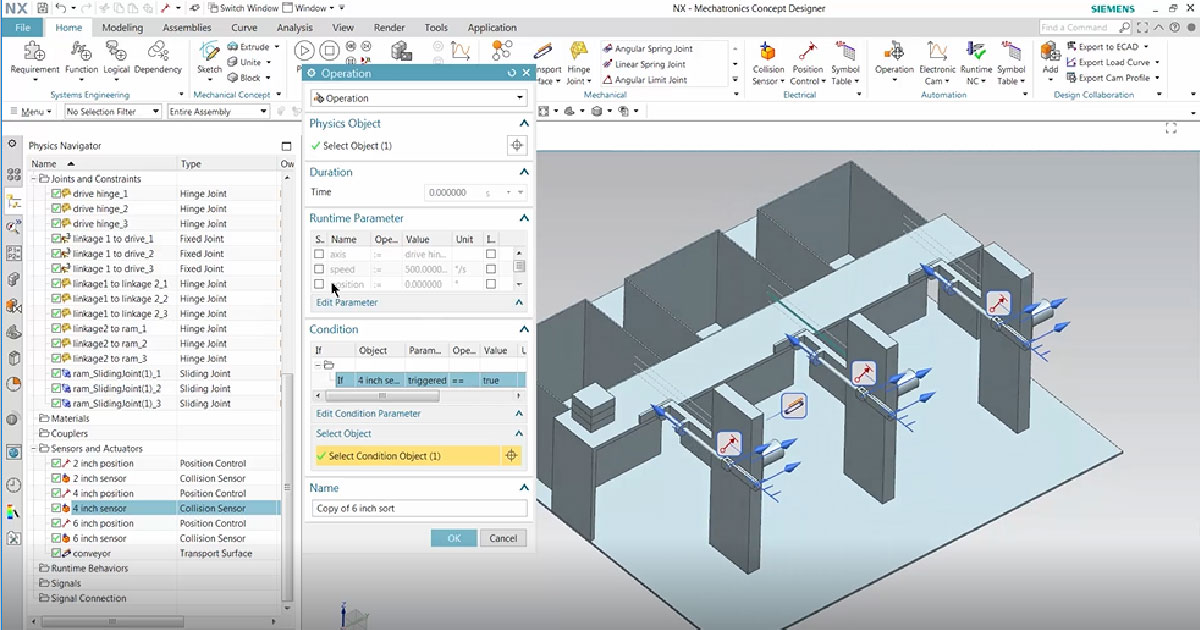Switch to the Render tab
The width and height of the screenshot is (1200, 630).
(389, 27)
